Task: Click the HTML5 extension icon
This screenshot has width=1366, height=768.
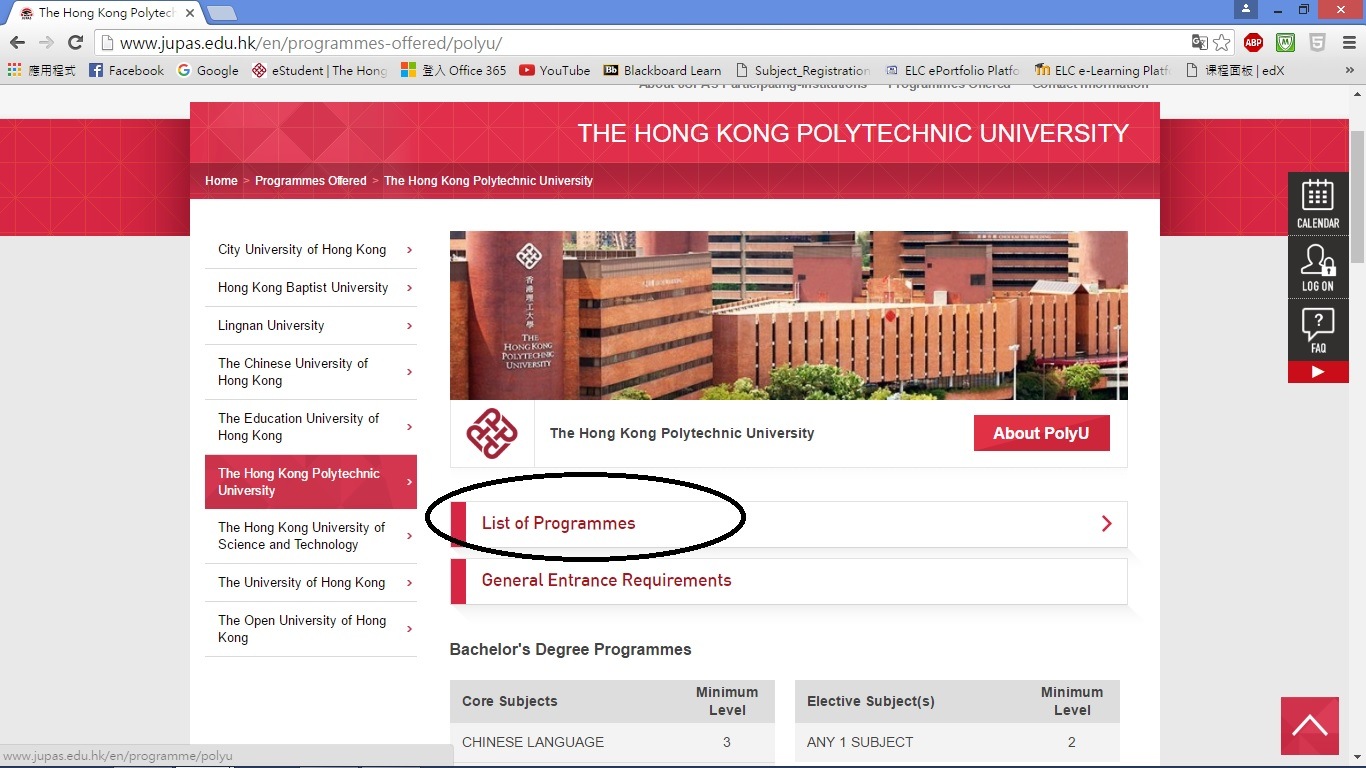Action: [x=1318, y=42]
